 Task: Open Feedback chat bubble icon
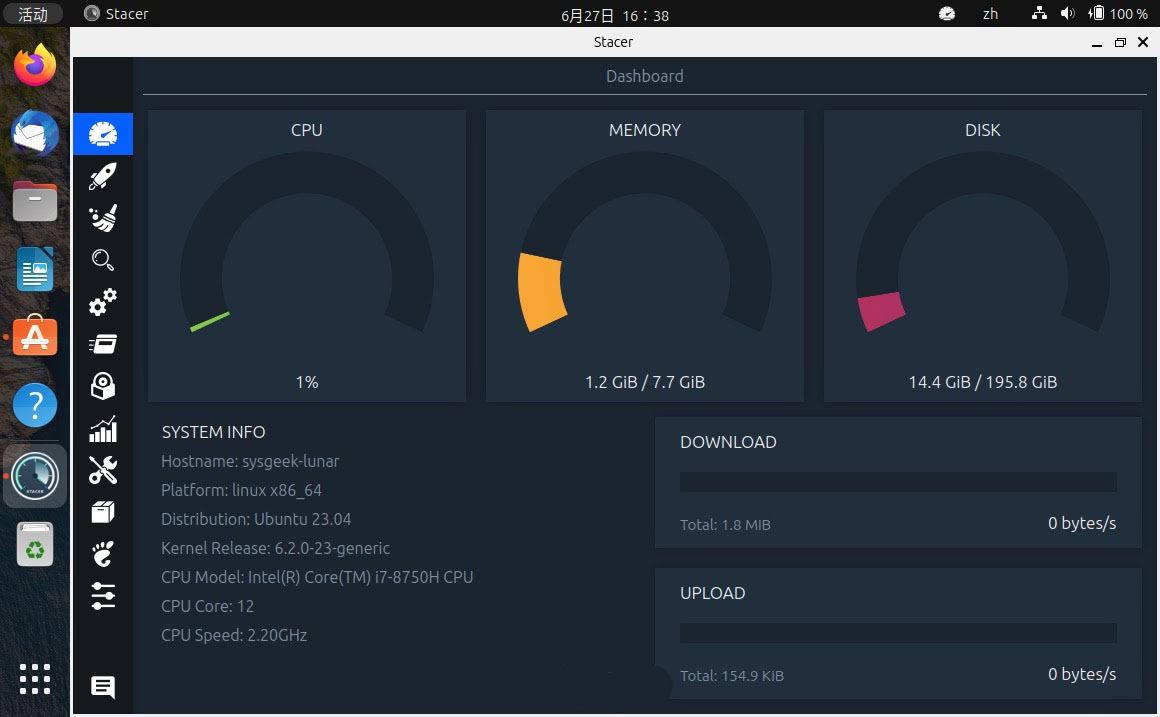point(103,687)
